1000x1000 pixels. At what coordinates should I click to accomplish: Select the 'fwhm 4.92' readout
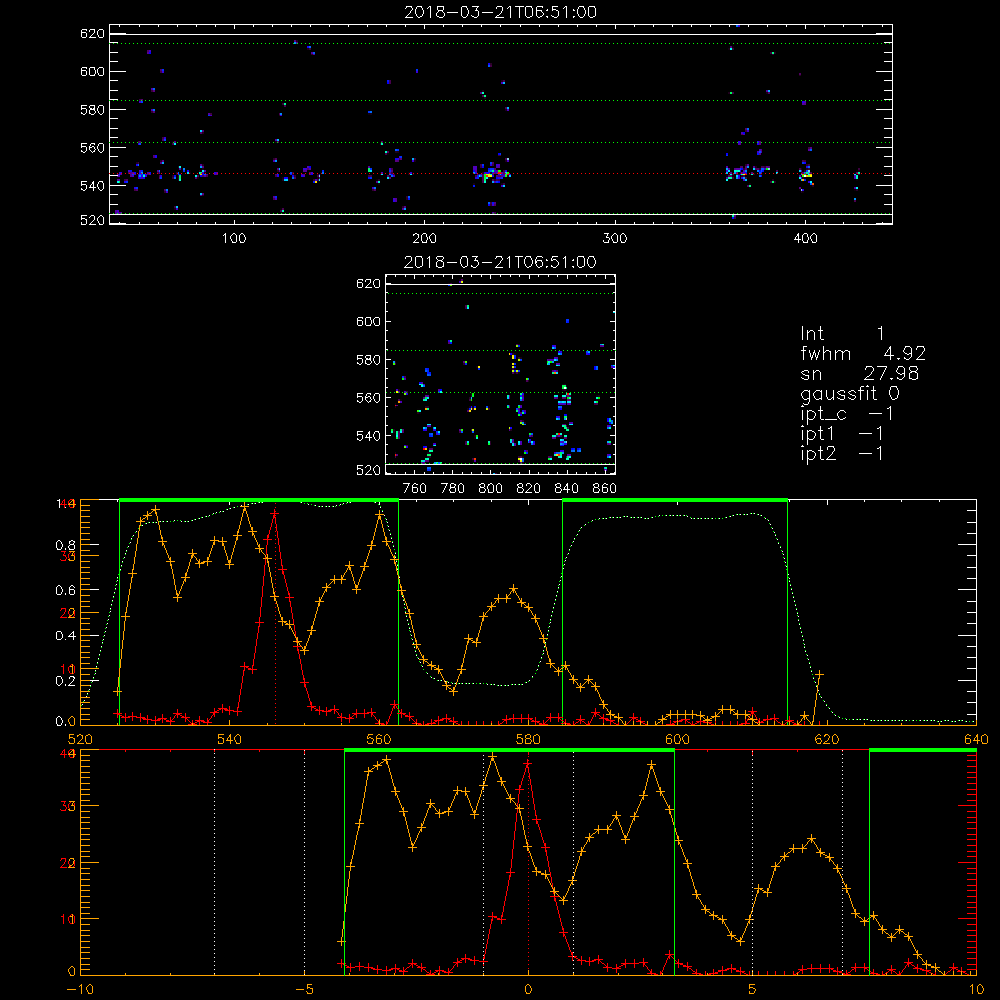pos(863,353)
